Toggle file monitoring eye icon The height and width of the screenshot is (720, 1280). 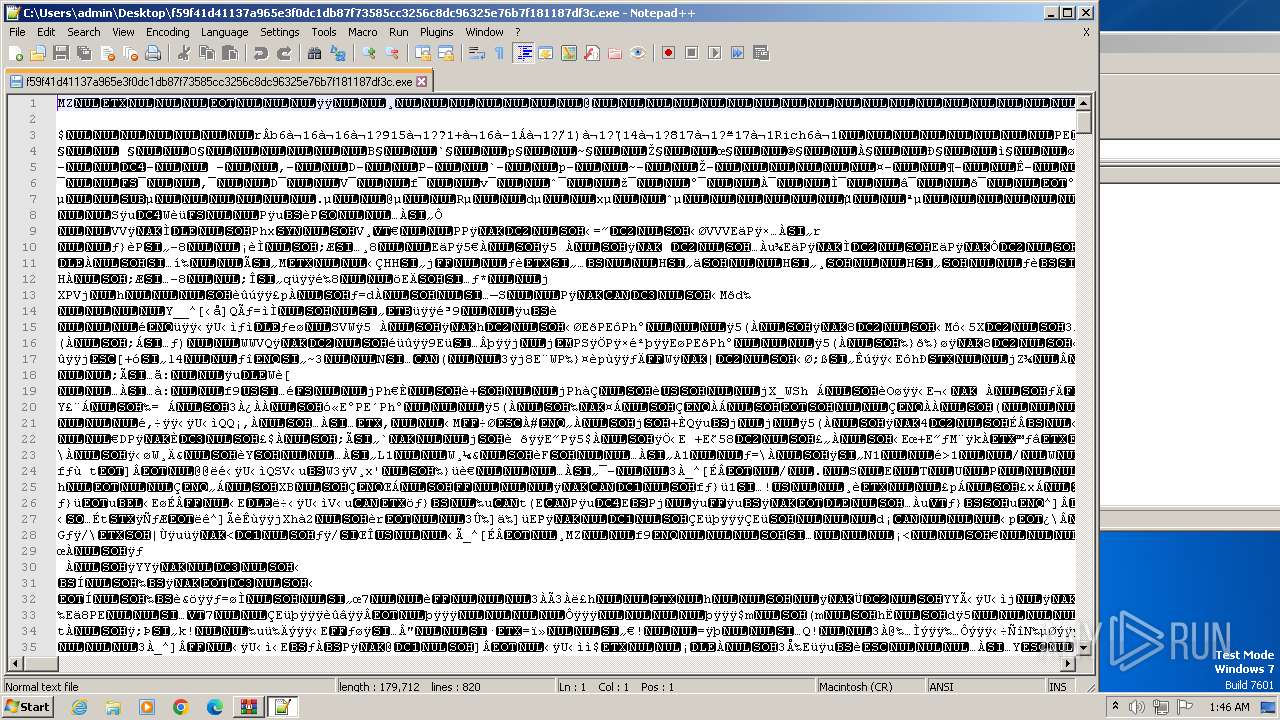point(638,53)
